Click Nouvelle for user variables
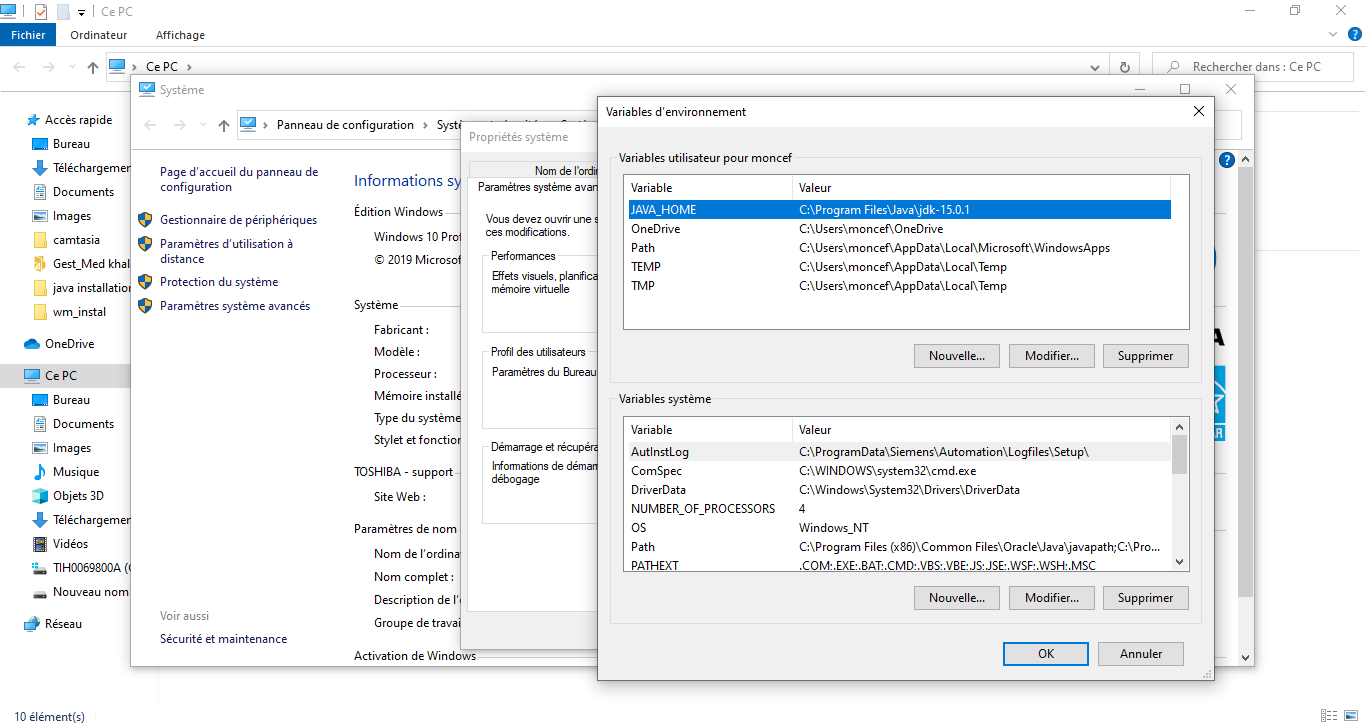This screenshot has height=728, width=1366. [956, 356]
